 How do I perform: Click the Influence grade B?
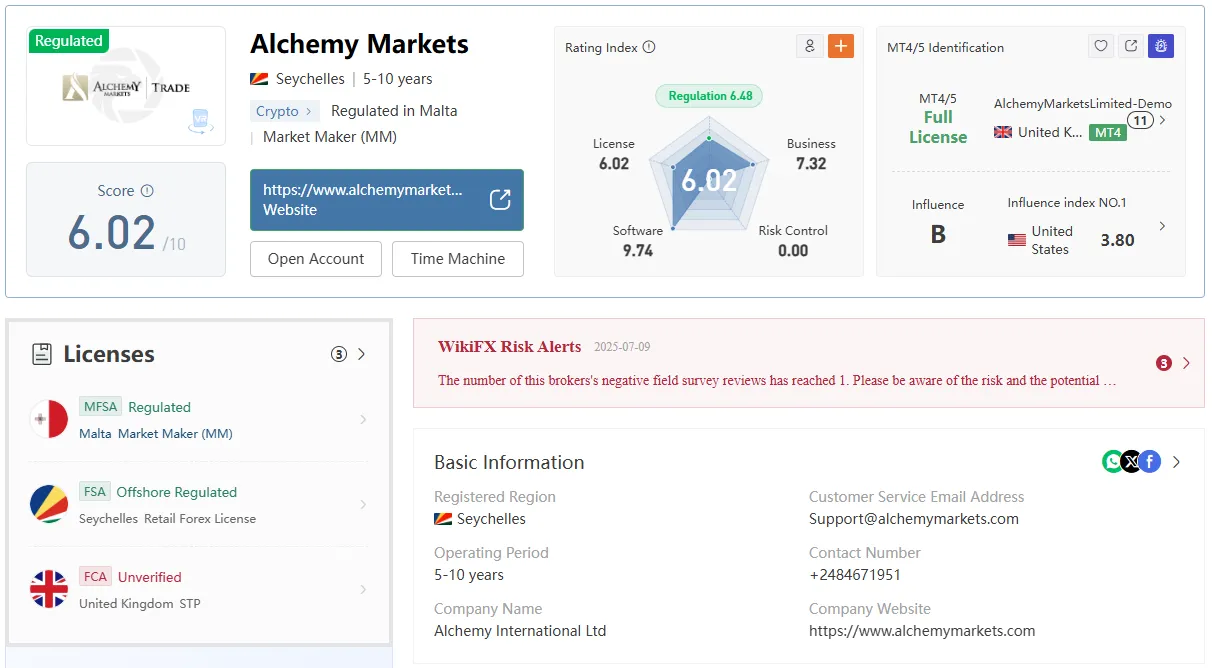coord(938,234)
